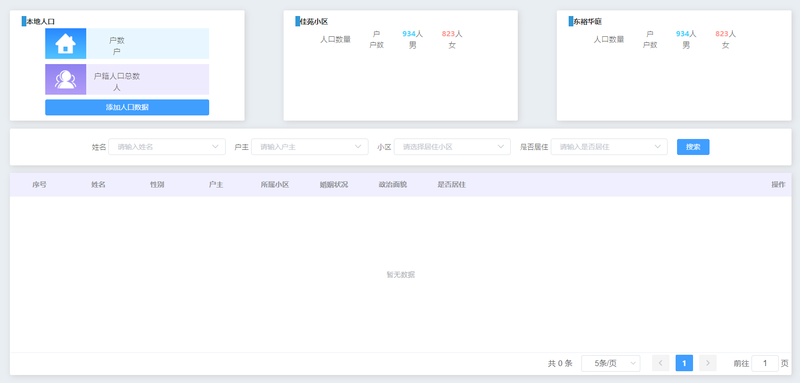Go to next page arrow
This screenshot has width=800, height=383.
pos(708,363)
